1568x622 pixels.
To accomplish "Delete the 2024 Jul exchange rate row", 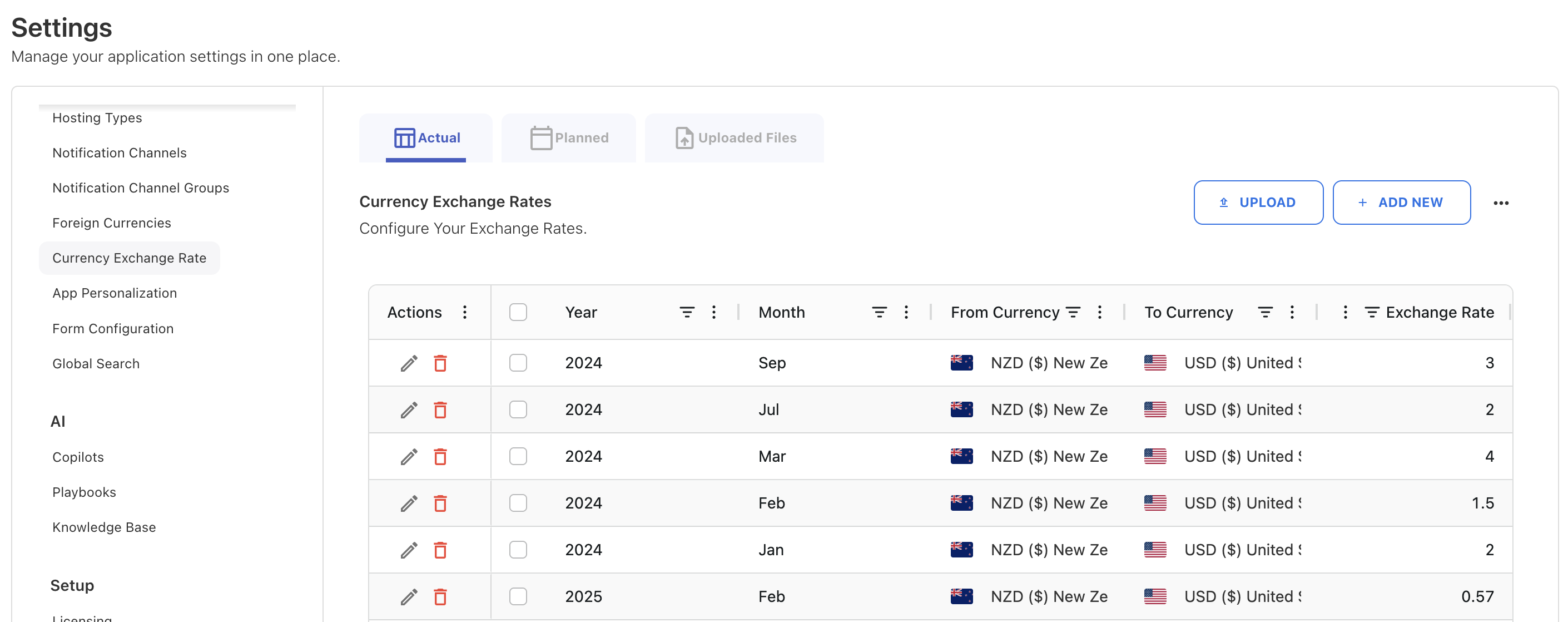I will [440, 410].
